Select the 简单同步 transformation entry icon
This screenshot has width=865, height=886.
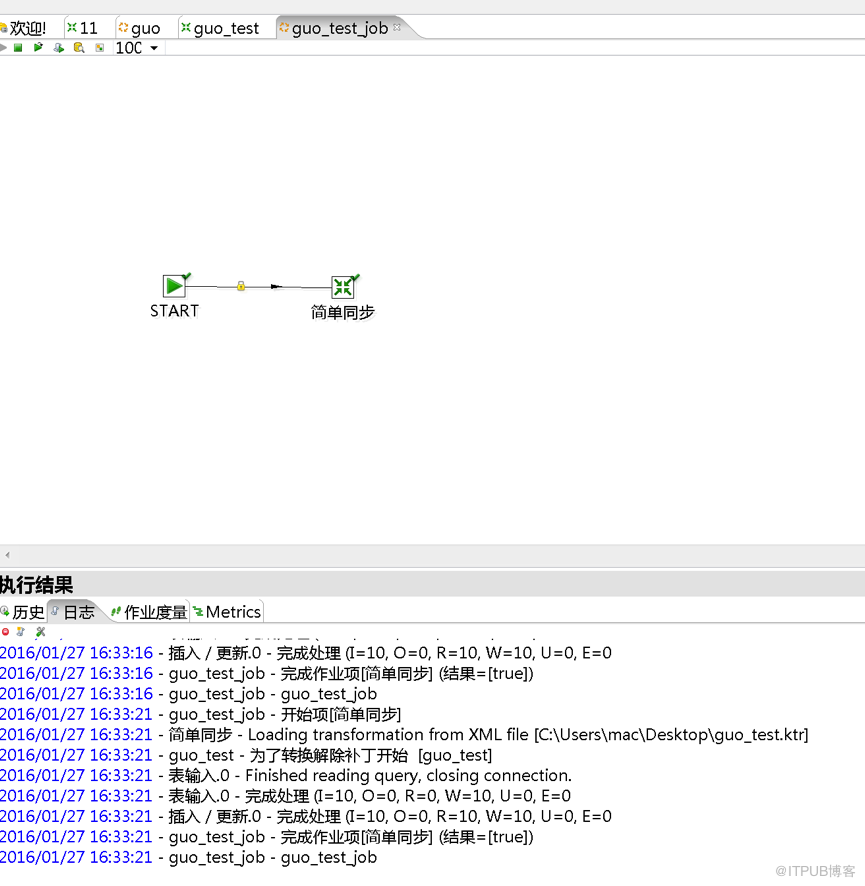[343, 287]
